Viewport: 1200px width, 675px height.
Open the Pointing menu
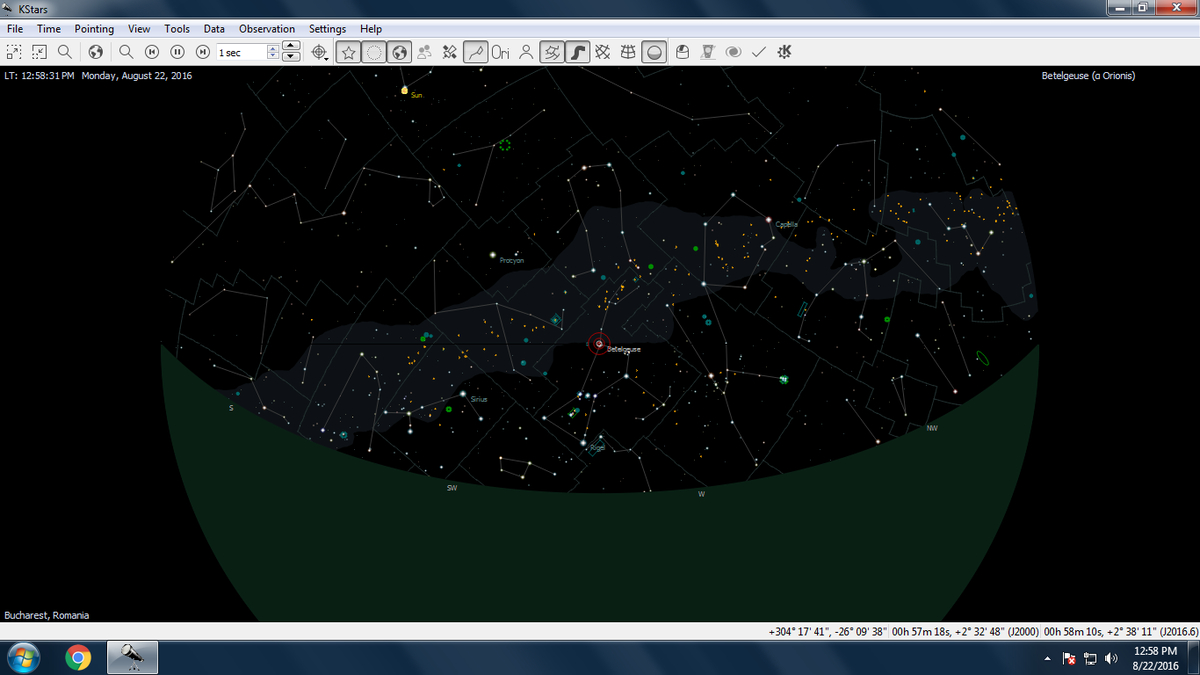coord(94,29)
